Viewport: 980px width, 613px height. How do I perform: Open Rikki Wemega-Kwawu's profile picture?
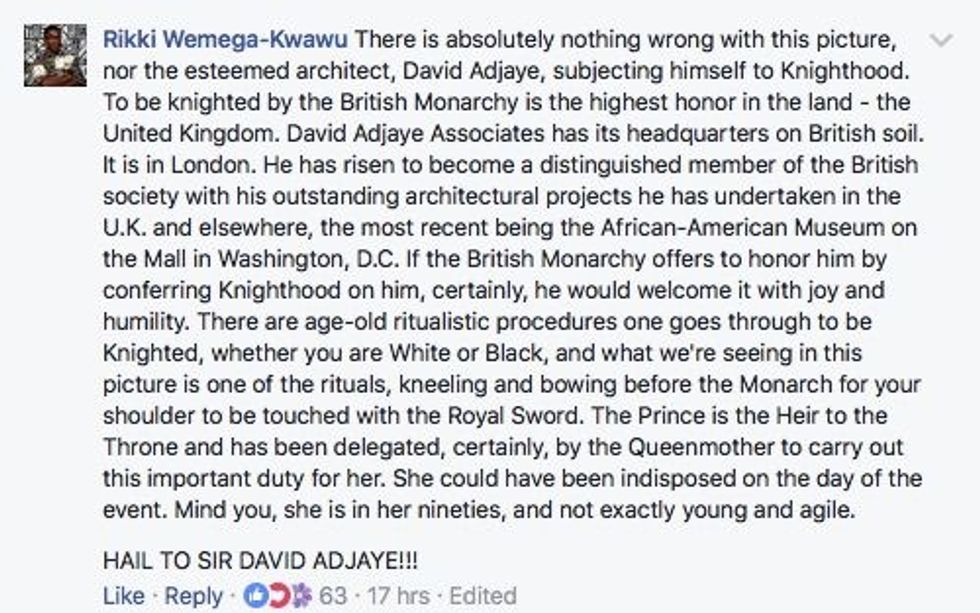click(x=55, y=55)
